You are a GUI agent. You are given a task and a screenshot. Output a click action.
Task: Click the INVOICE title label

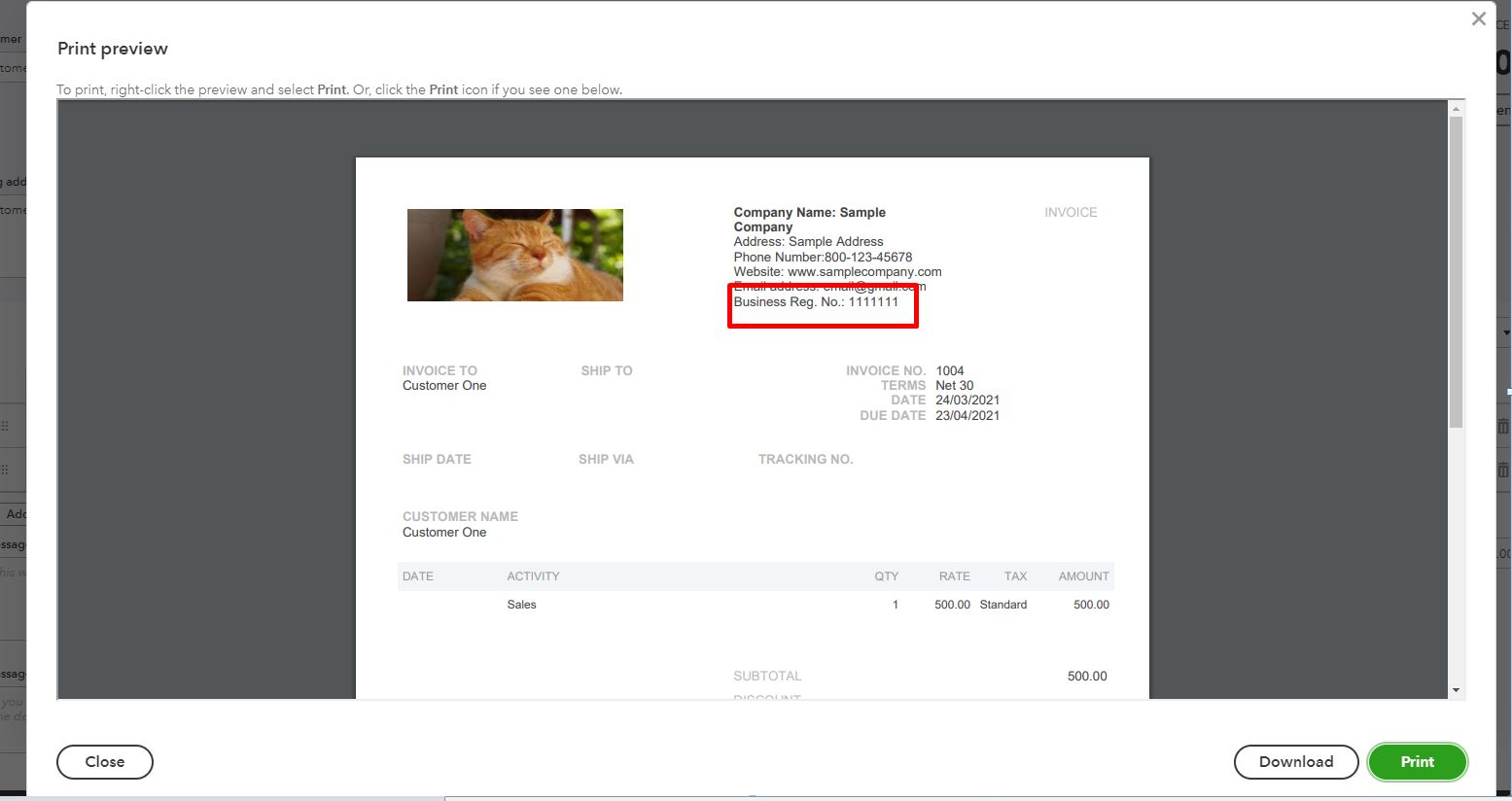1071,212
